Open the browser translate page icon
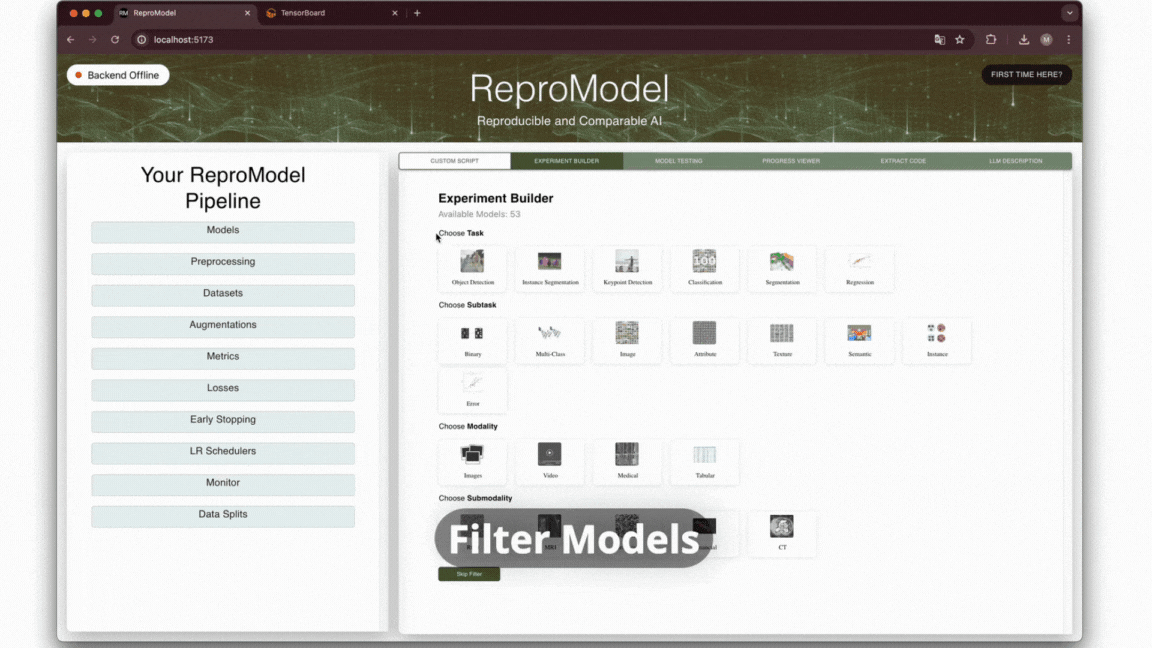1152x648 pixels. (939, 40)
